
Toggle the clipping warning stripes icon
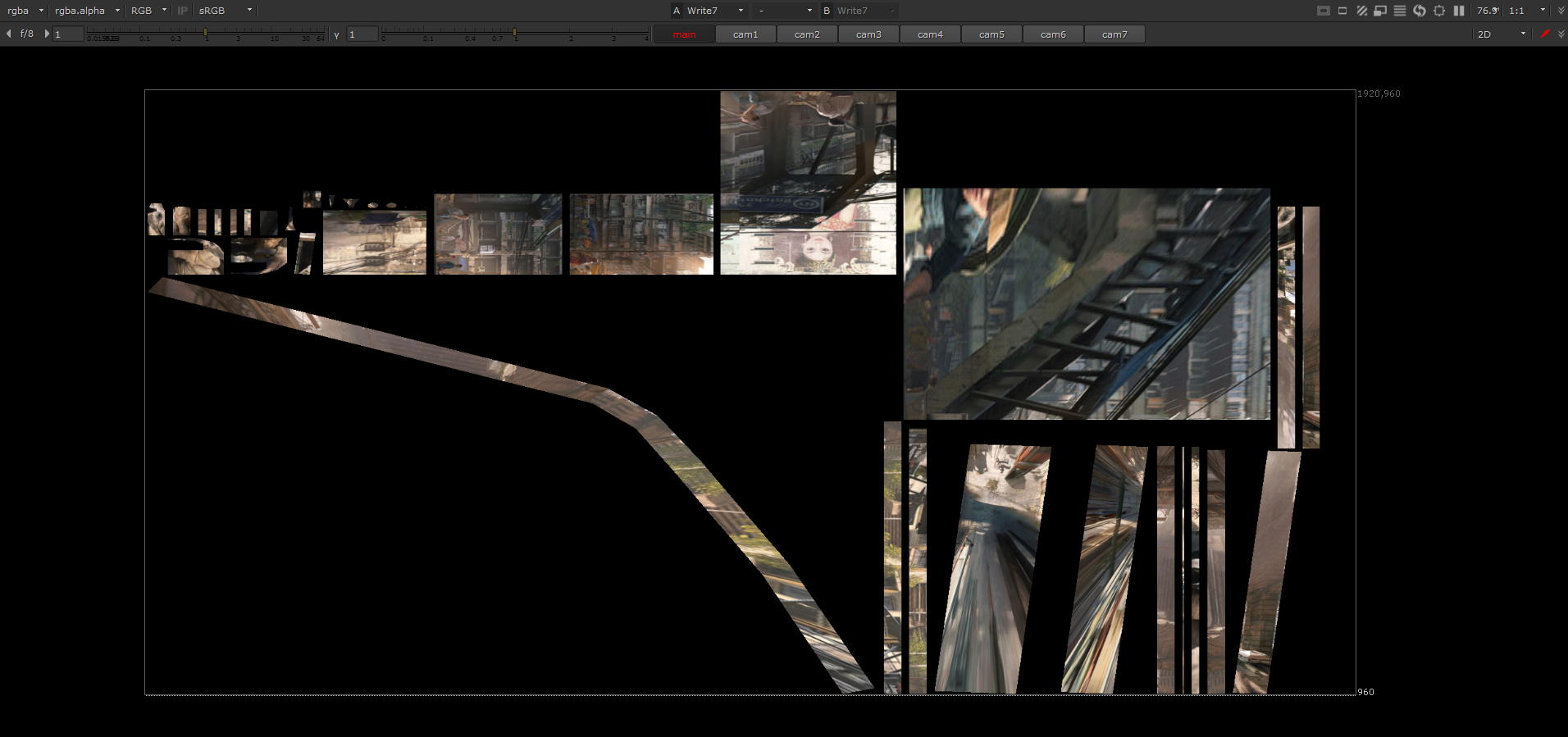(1361, 11)
